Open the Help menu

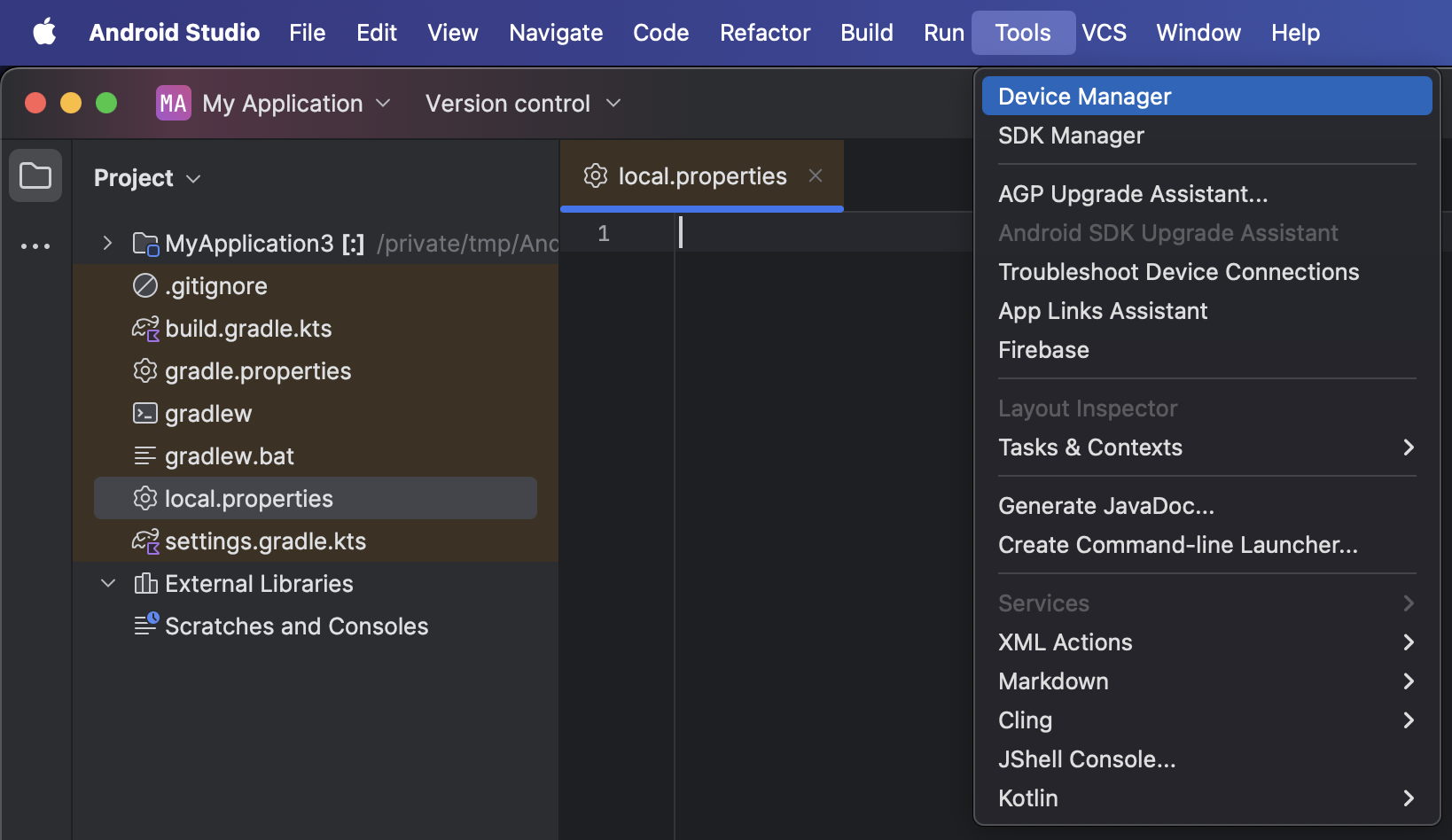(x=1296, y=33)
